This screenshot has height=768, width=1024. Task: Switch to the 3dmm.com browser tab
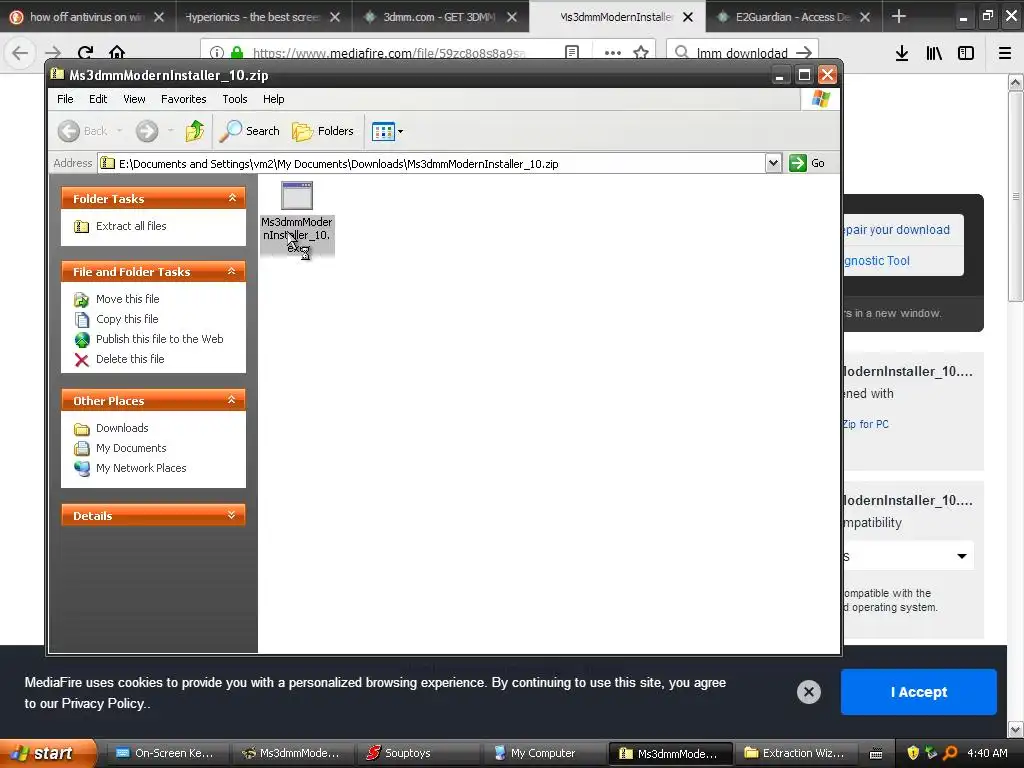click(439, 17)
